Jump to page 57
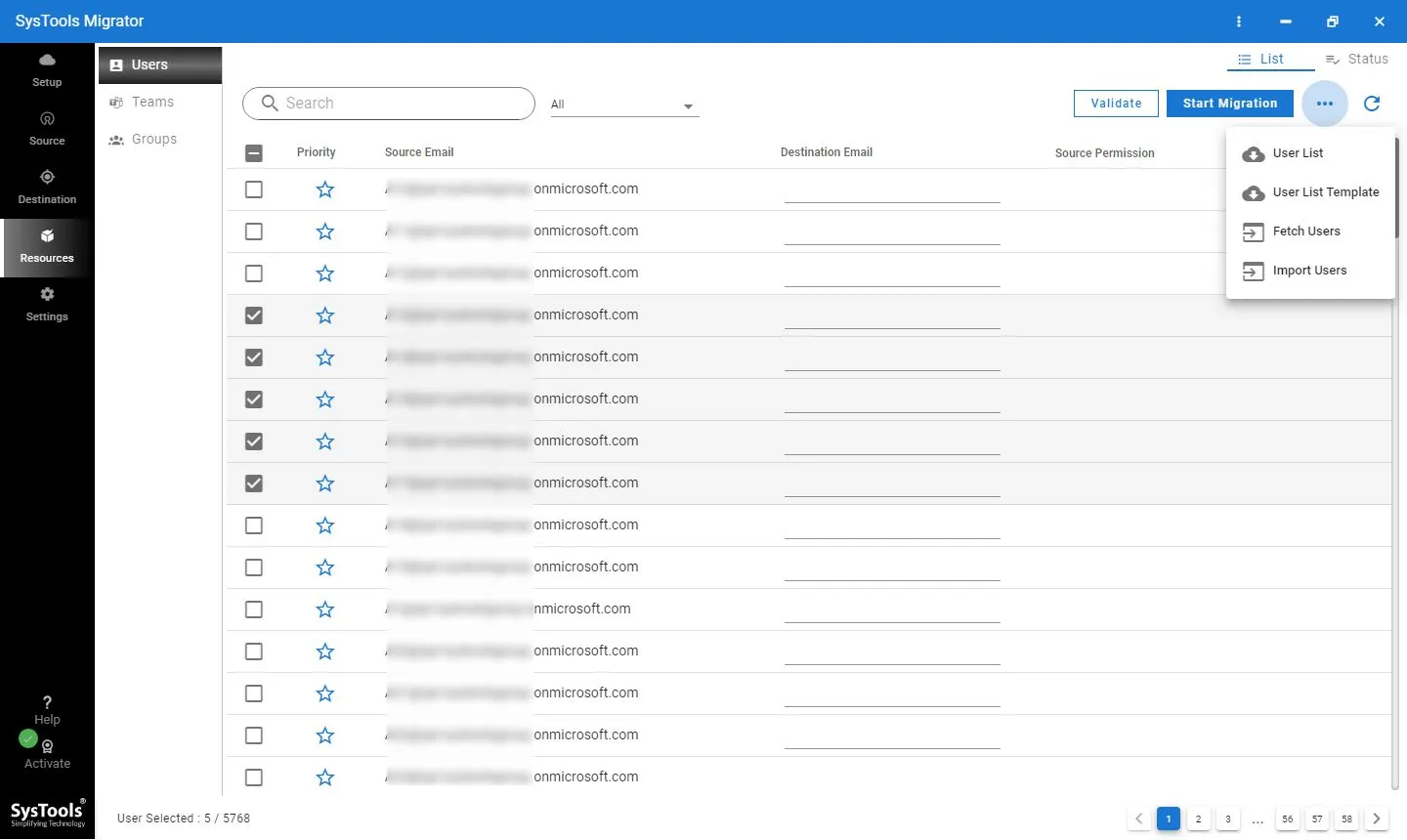 pos(1317,819)
